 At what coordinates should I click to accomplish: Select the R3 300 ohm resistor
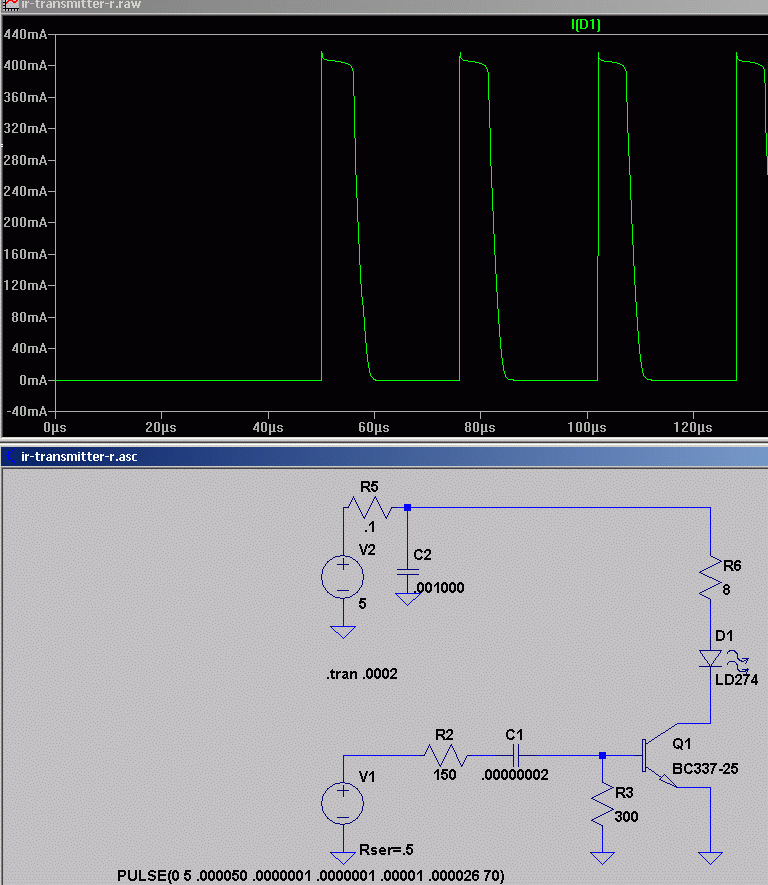pos(603,804)
